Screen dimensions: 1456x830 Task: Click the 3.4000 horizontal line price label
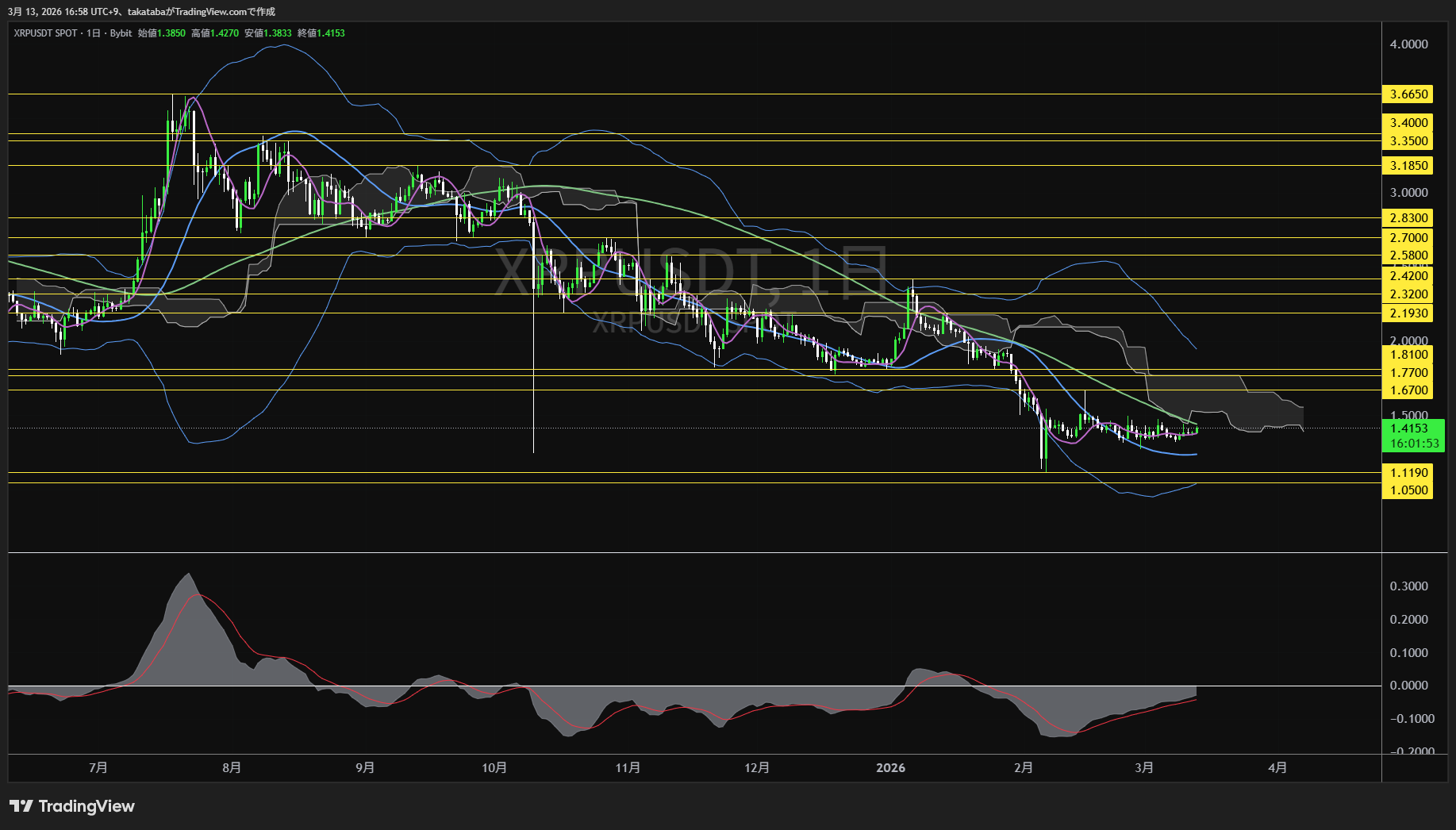[1408, 123]
